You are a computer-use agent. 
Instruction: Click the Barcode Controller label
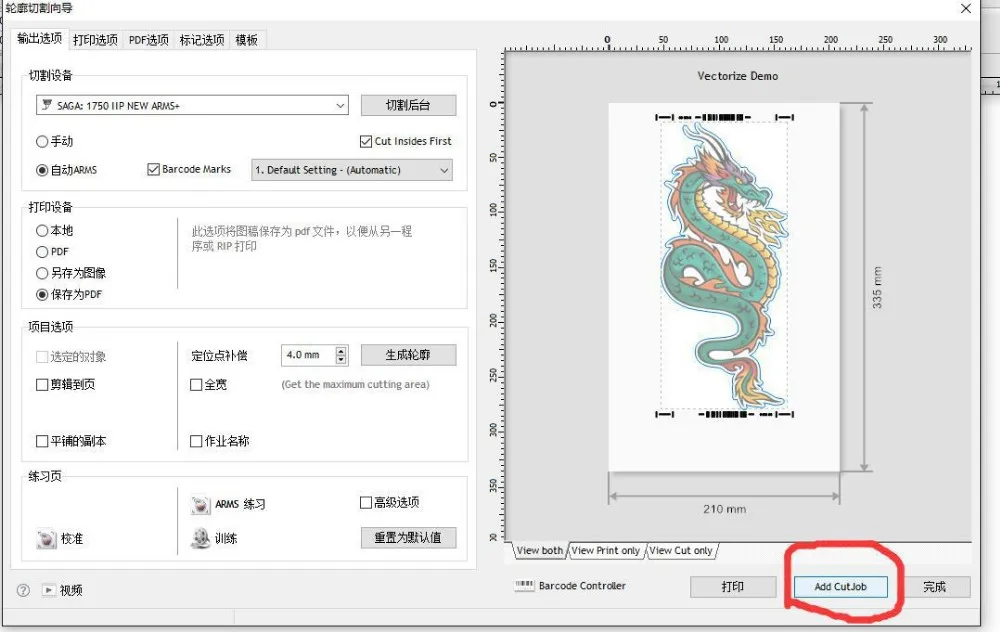582,585
